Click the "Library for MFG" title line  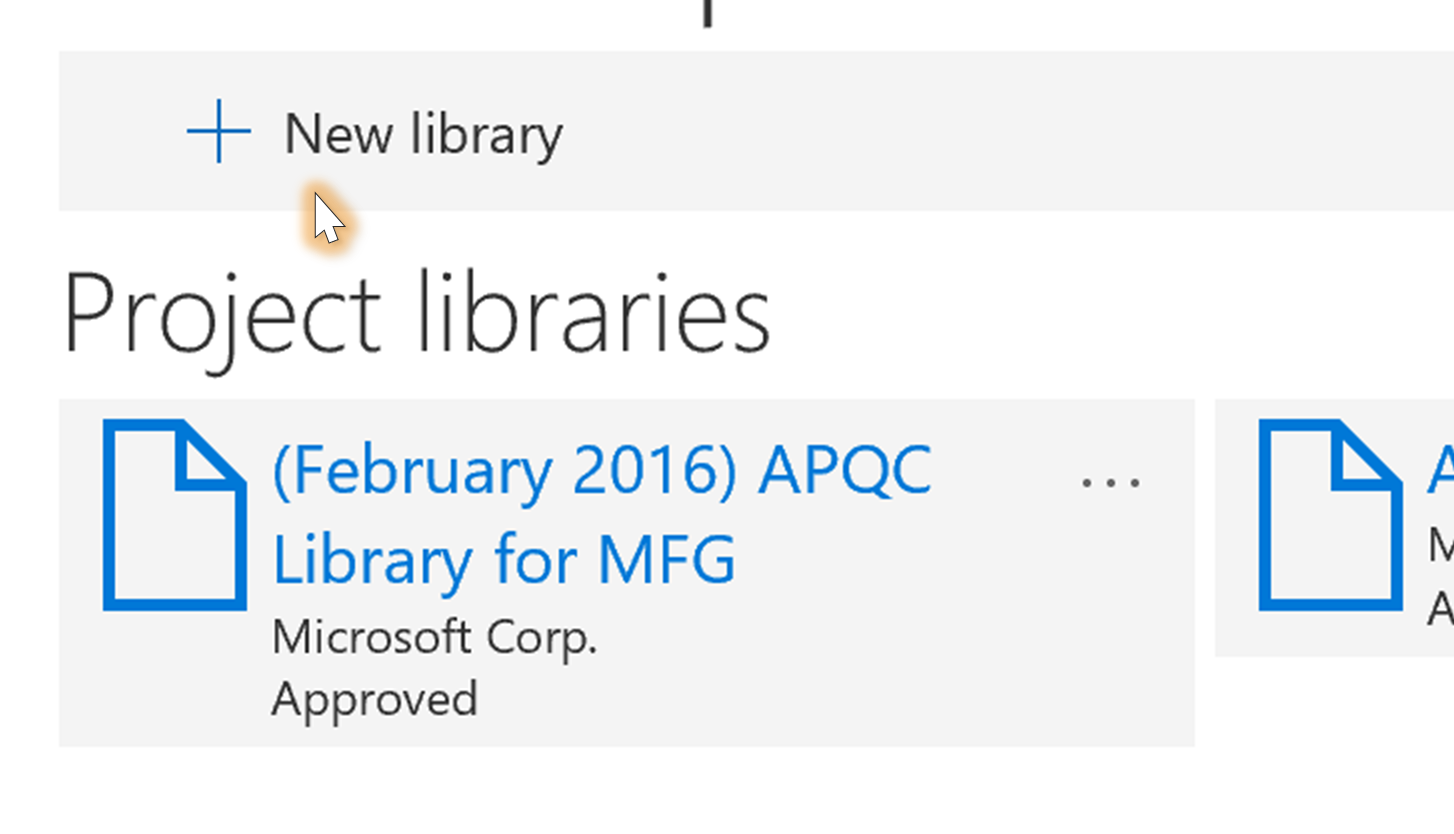(x=504, y=558)
